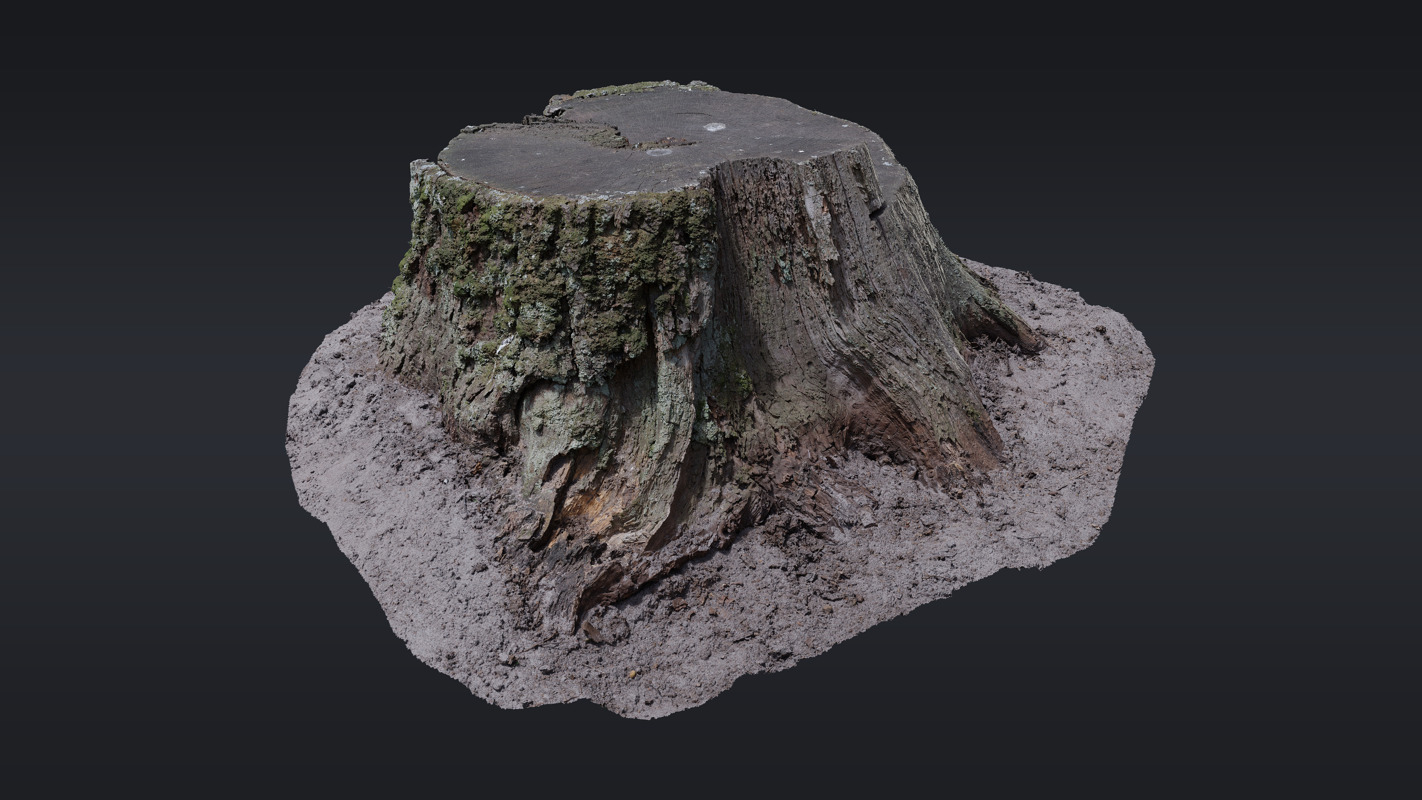
Task: Click the crack notch on the stump's top surface
Action: tap(600, 135)
